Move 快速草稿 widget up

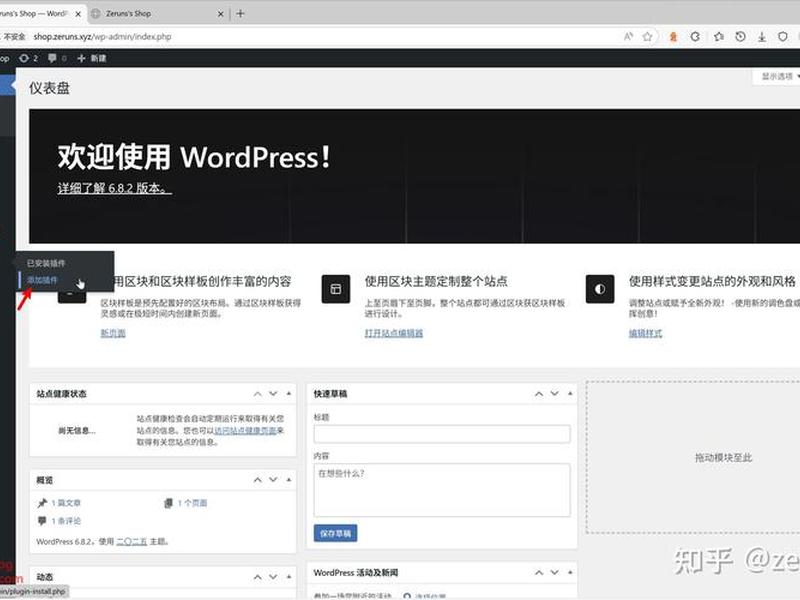539,394
